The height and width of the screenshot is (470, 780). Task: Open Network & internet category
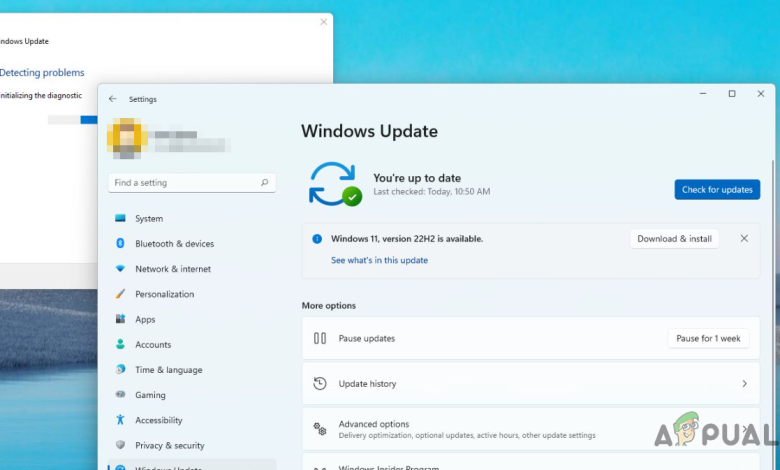tap(192, 269)
